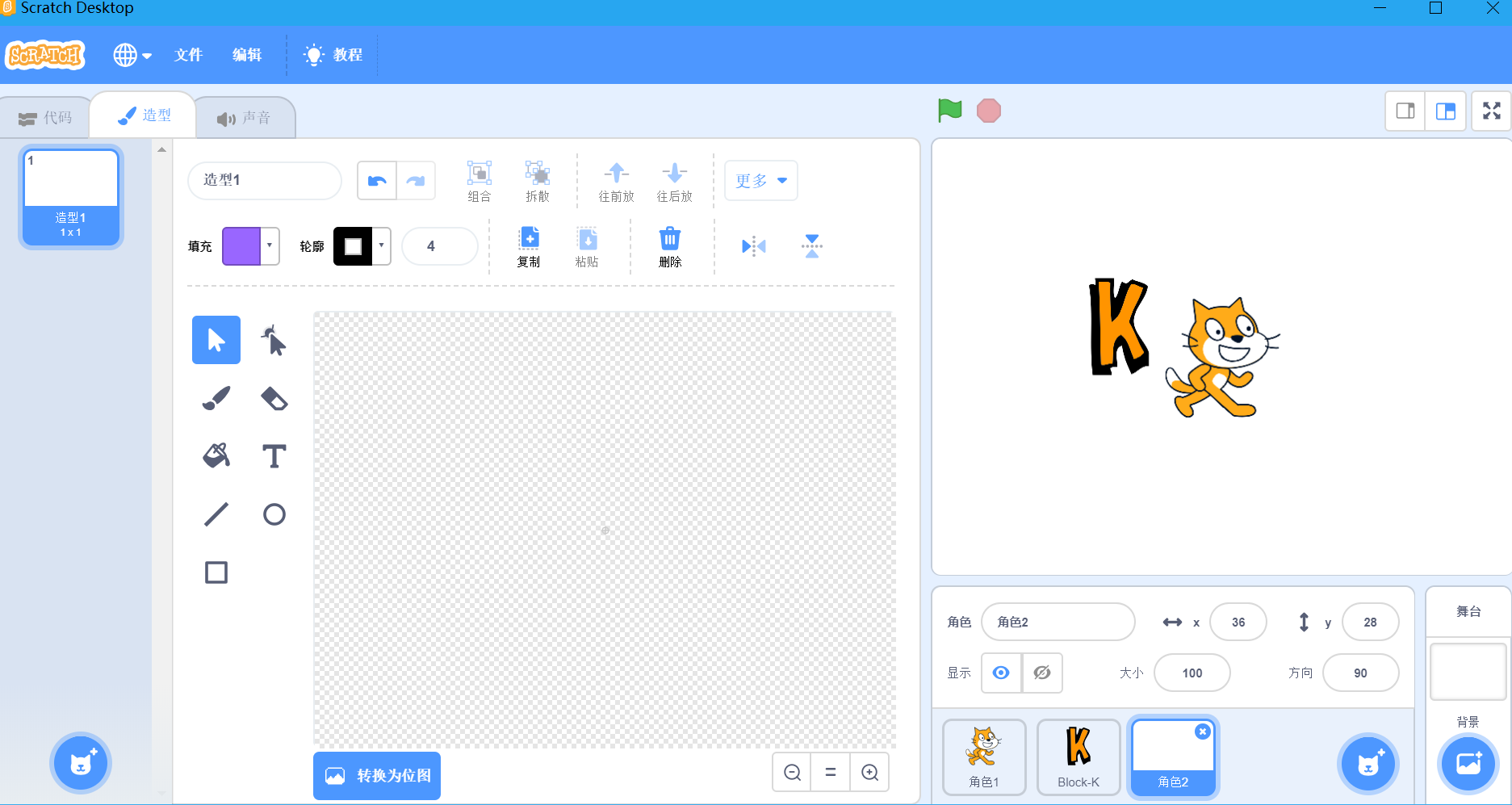1512x805 pixels.
Task: Click the black outline color swatch
Action: click(x=353, y=246)
